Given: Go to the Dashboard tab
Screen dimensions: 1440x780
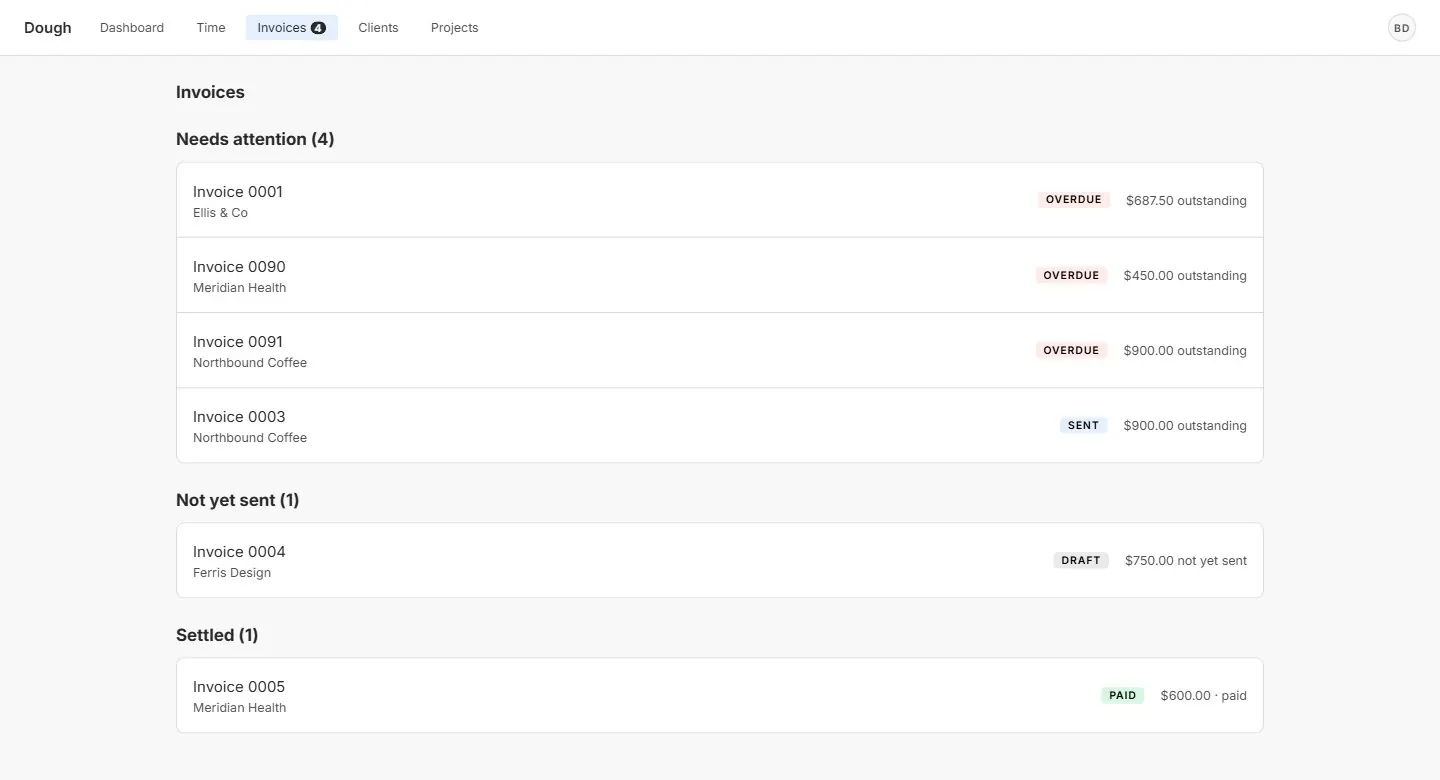Looking at the screenshot, I should point(132,28).
